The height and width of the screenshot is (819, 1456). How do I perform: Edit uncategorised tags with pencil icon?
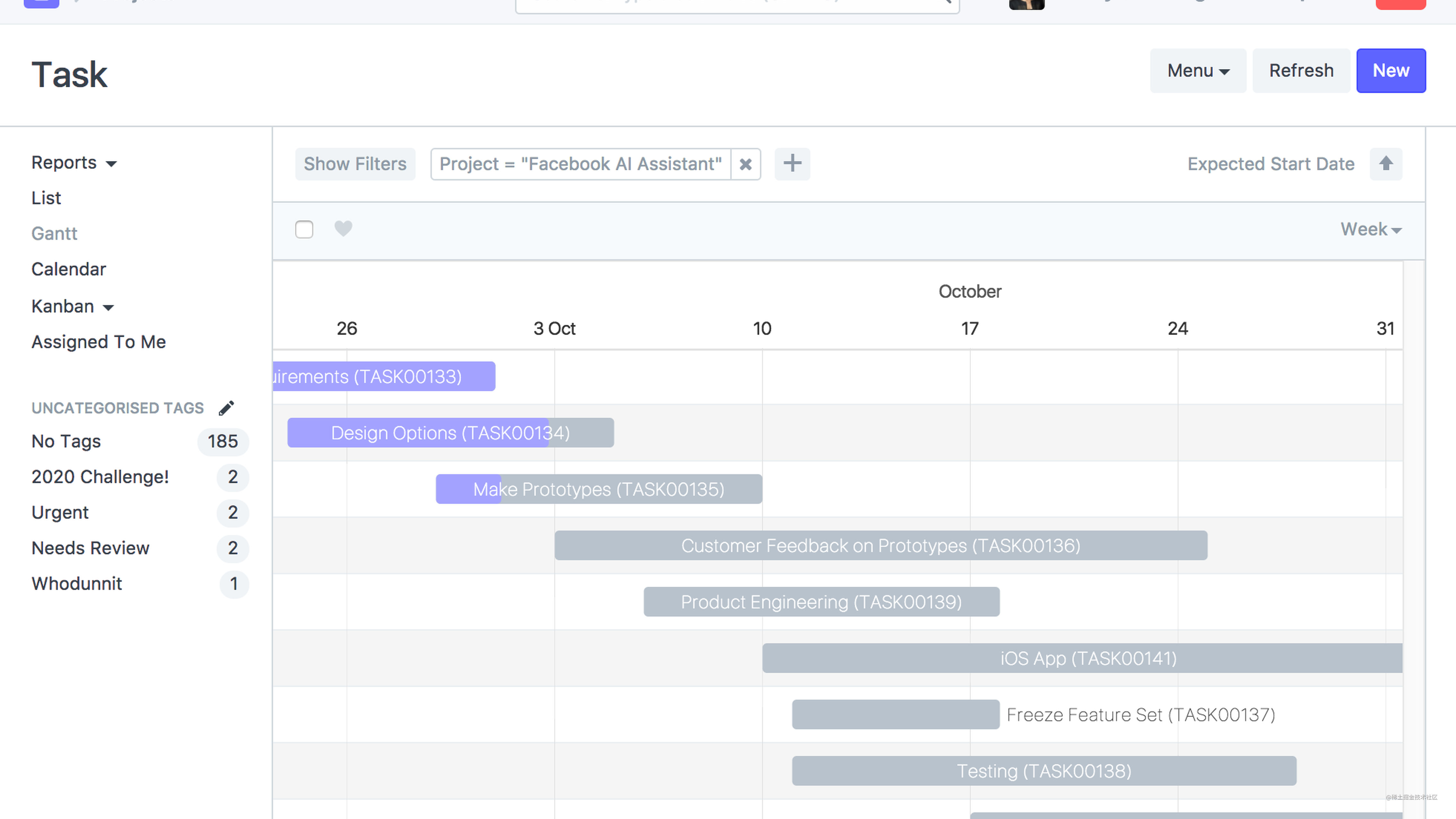pos(226,408)
